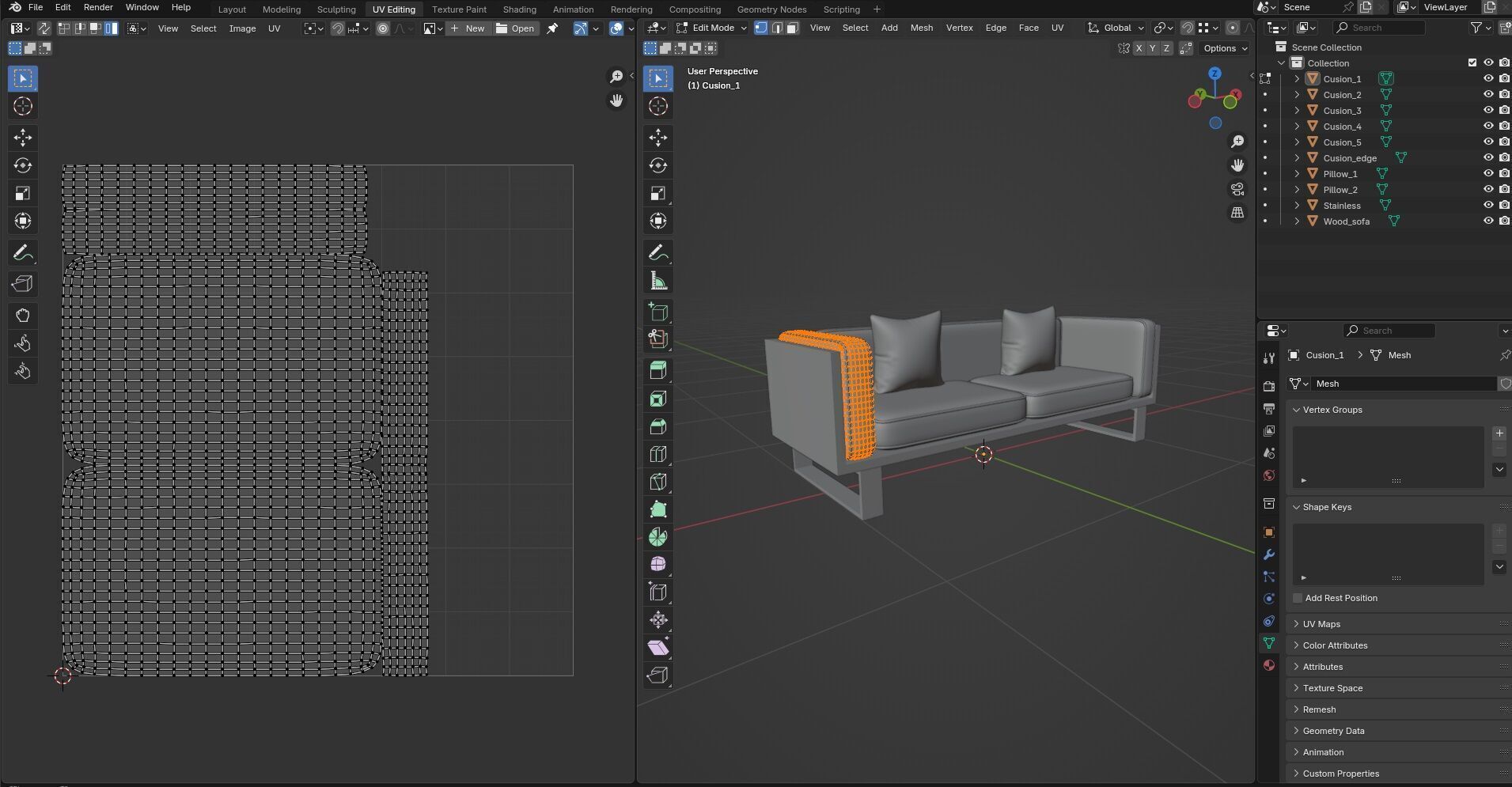This screenshot has width=1512, height=787.
Task: Open the Material properties tab
Action: pos(1268,665)
